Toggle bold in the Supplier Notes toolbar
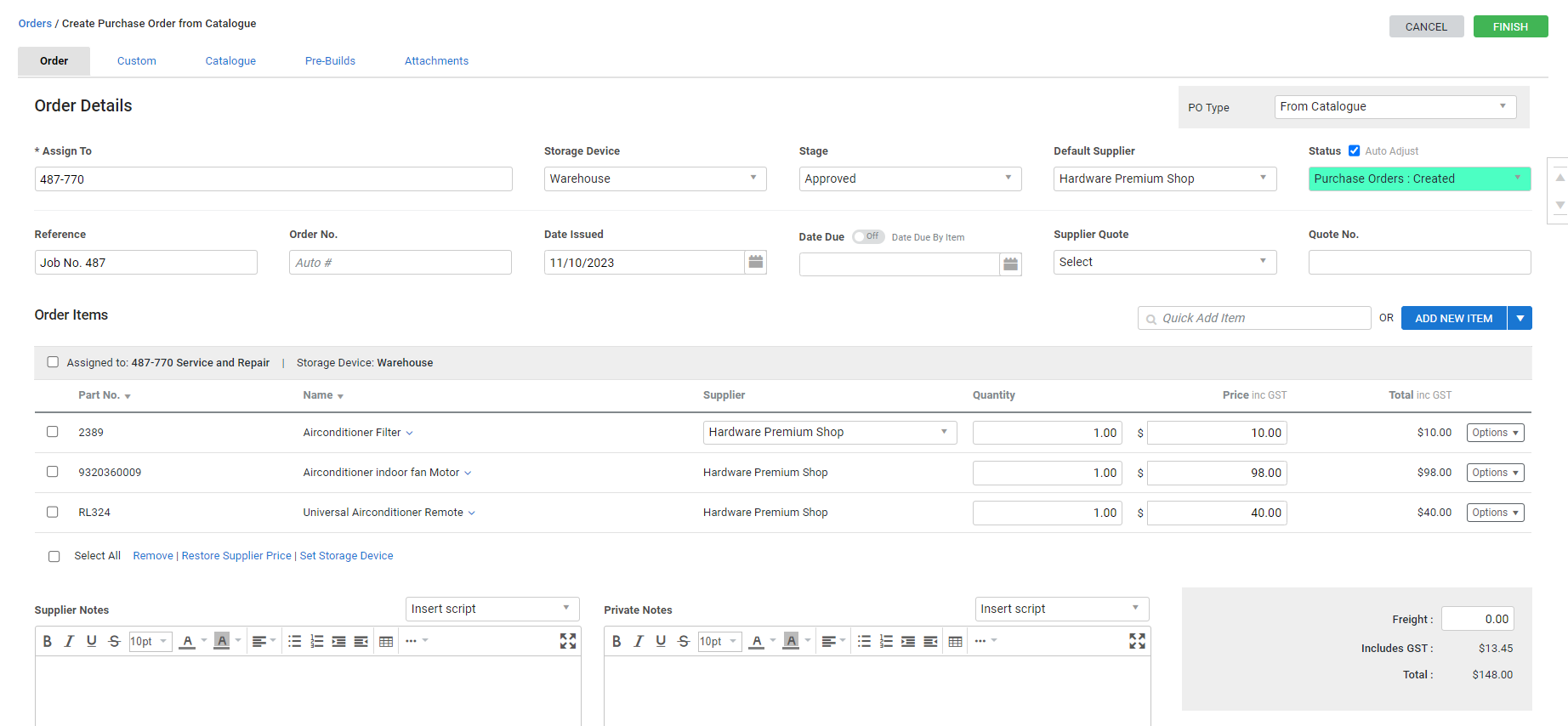The height and width of the screenshot is (726, 1568). click(48, 641)
